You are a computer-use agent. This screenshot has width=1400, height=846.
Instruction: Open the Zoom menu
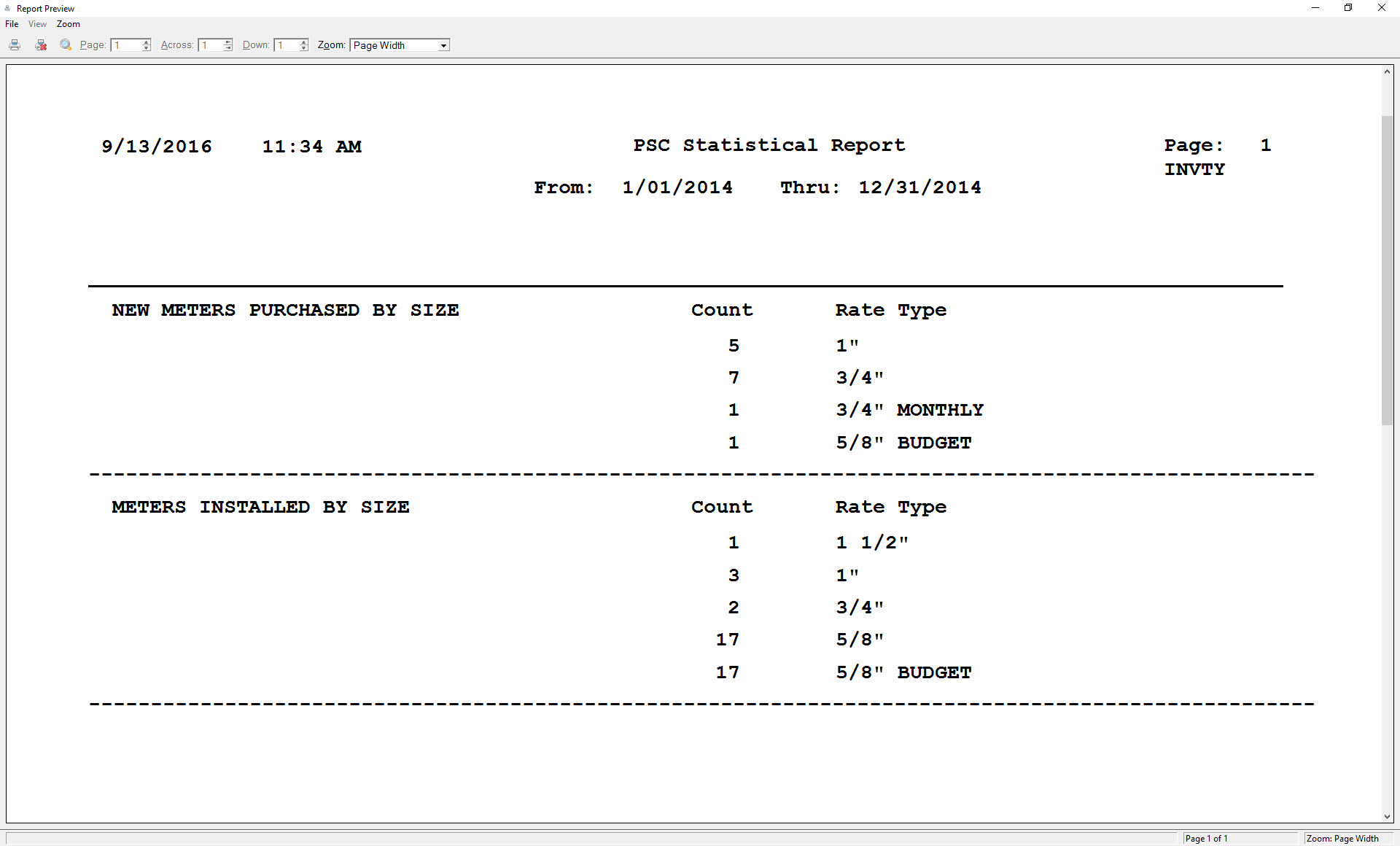(x=68, y=24)
